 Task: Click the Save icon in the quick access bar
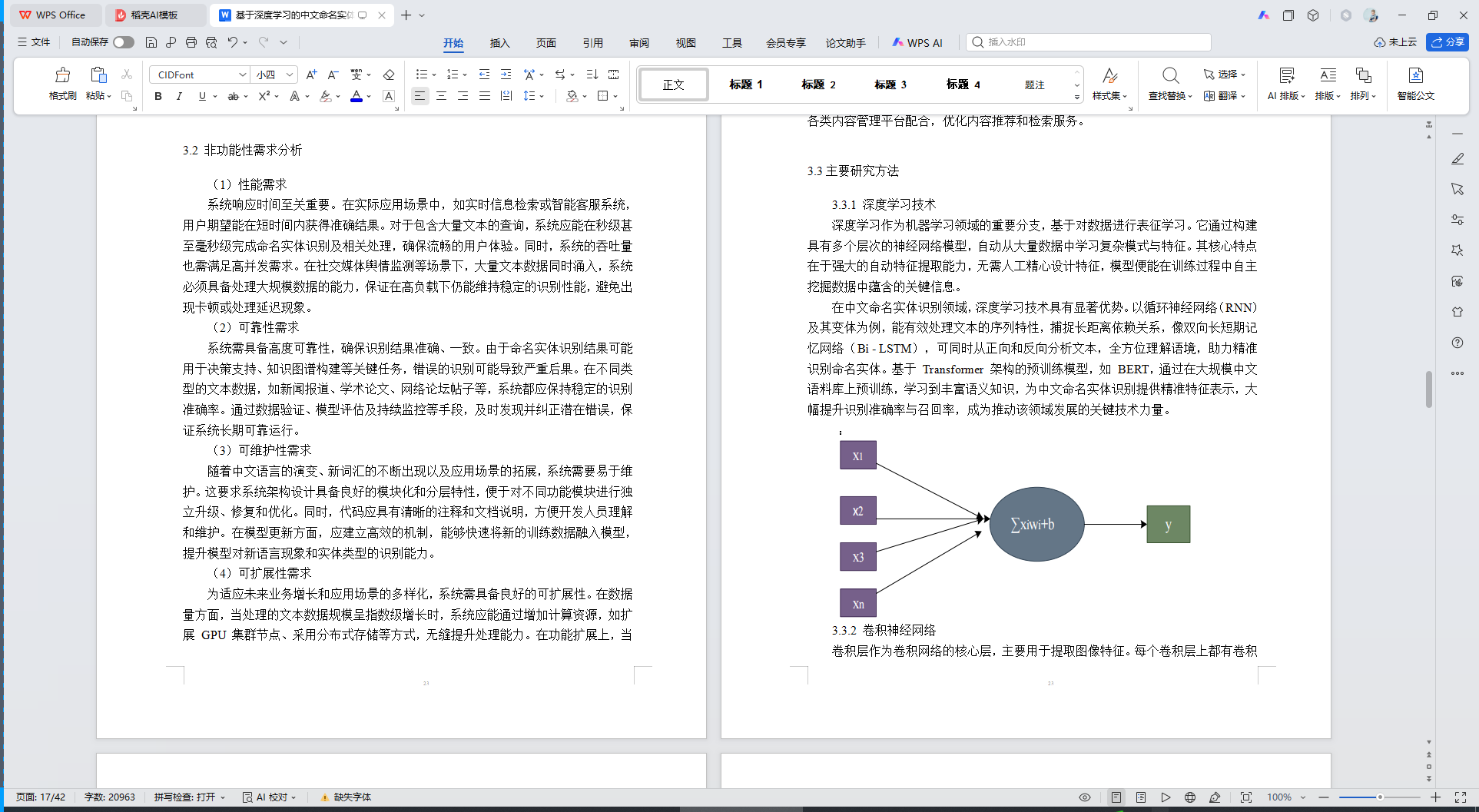(x=151, y=42)
